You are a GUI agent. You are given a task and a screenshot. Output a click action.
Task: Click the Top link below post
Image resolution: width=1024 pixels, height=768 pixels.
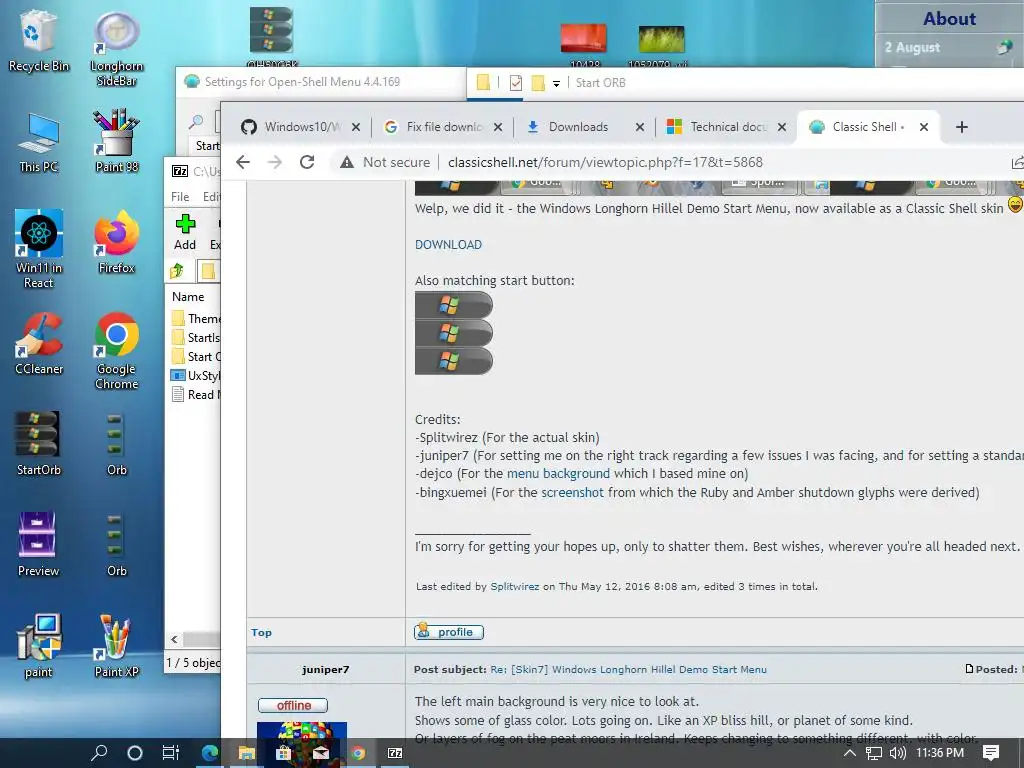pyautogui.click(x=261, y=632)
